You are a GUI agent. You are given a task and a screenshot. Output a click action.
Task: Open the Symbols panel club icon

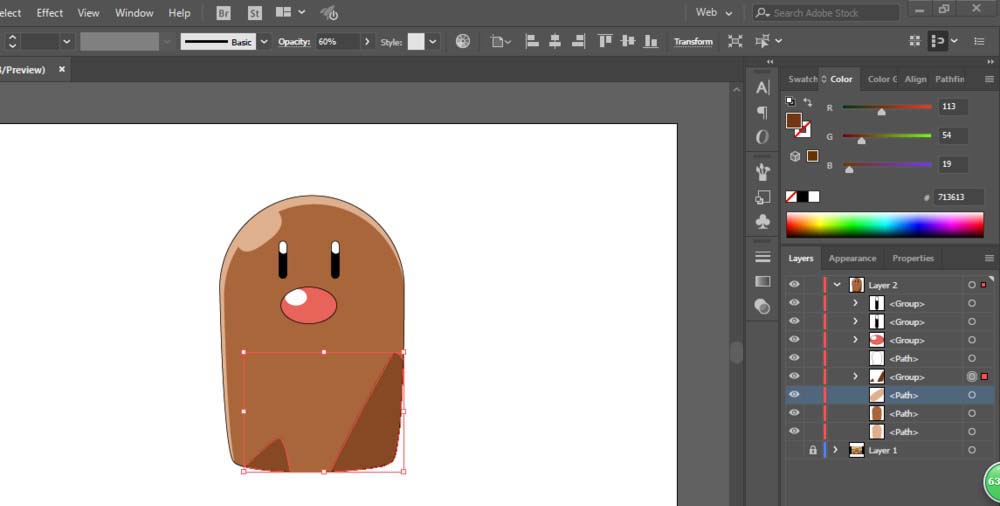click(x=762, y=221)
